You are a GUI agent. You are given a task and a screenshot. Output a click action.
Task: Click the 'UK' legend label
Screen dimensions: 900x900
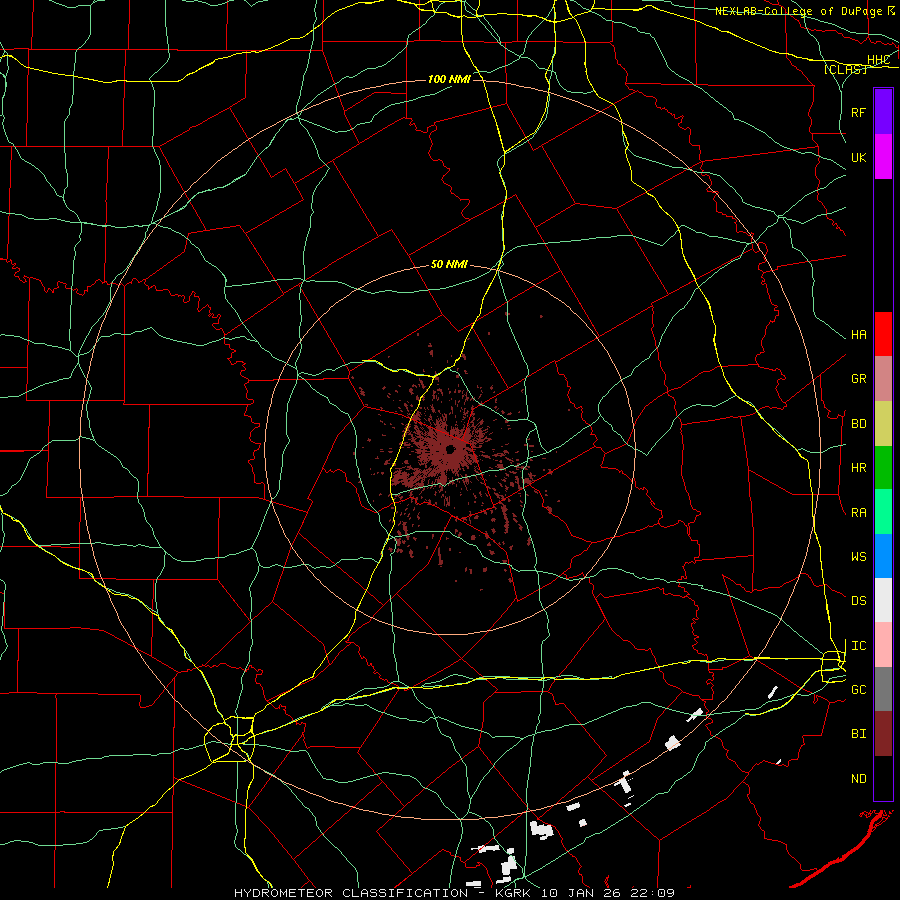point(859,158)
